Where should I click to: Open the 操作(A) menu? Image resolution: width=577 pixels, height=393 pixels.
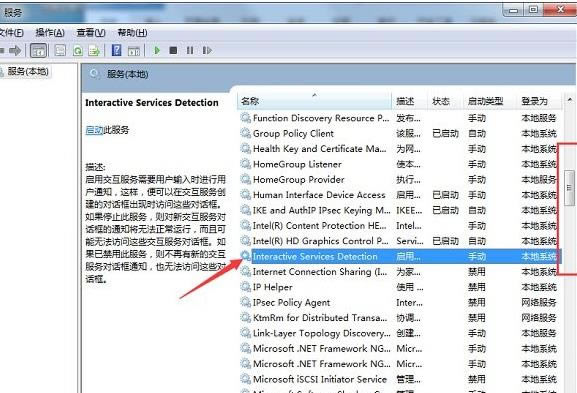click(50, 33)
